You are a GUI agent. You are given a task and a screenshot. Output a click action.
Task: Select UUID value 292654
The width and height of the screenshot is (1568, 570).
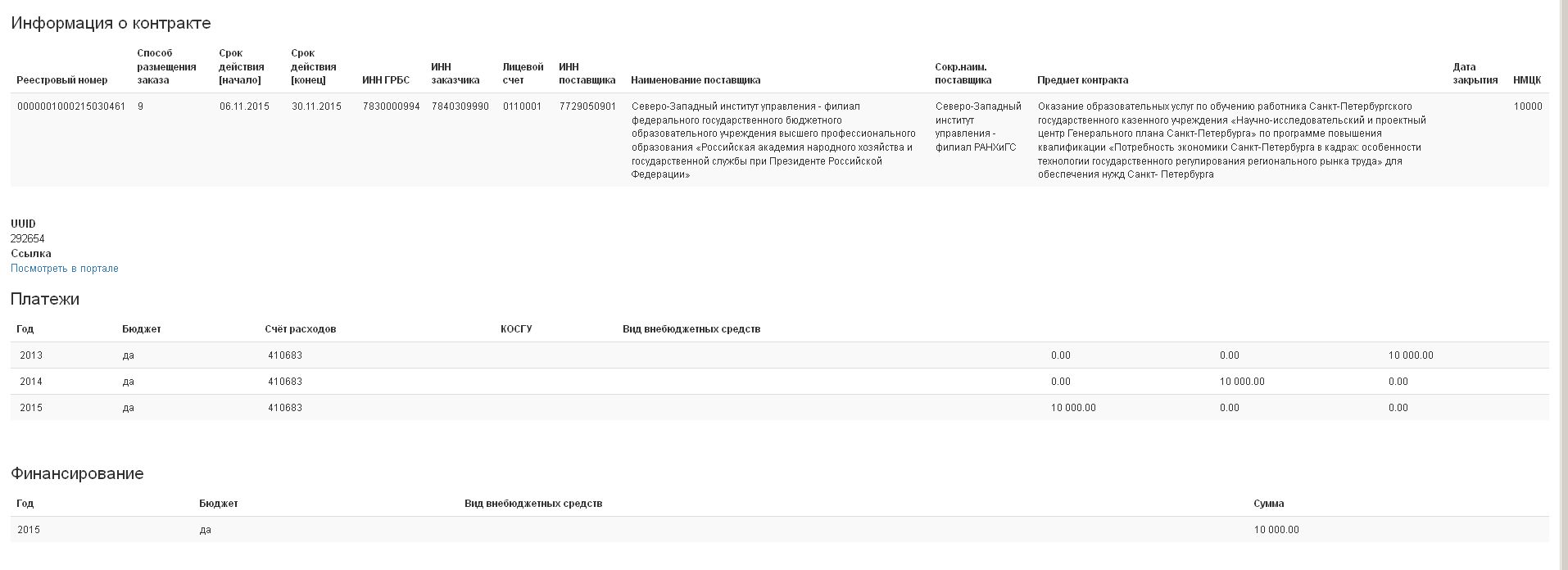[x=28, y=238]
